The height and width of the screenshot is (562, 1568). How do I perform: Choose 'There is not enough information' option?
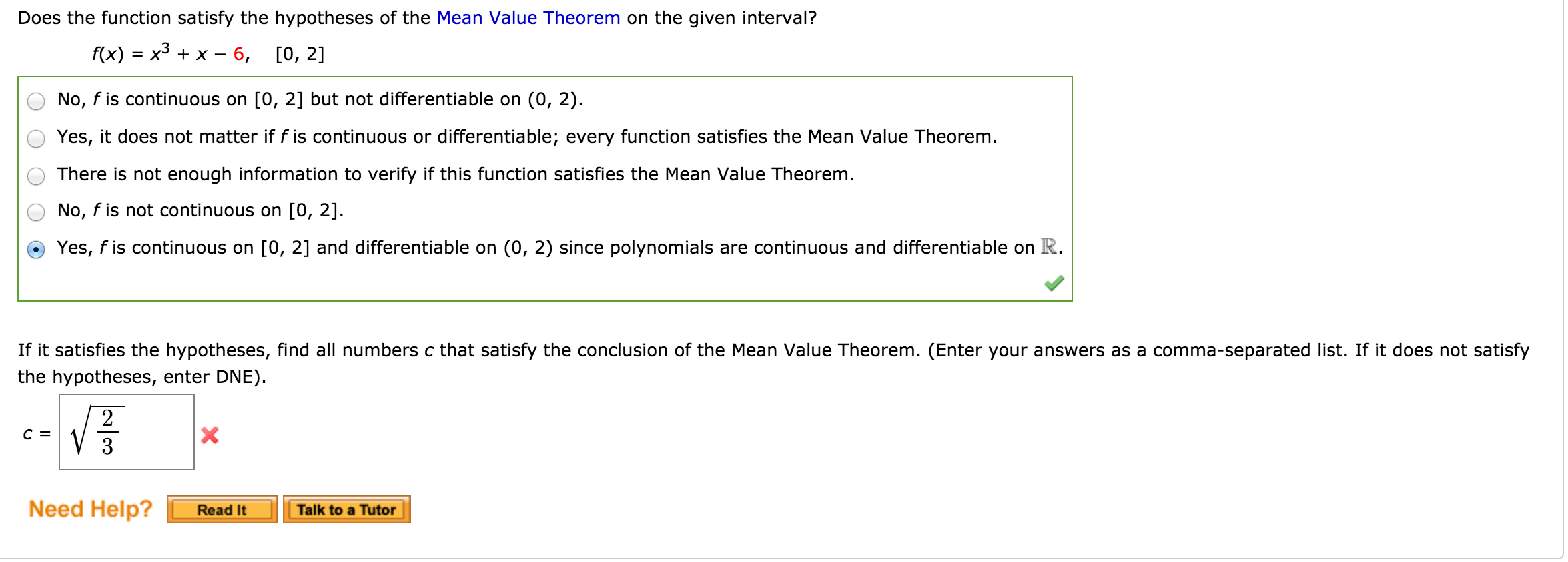click(36, 176)
